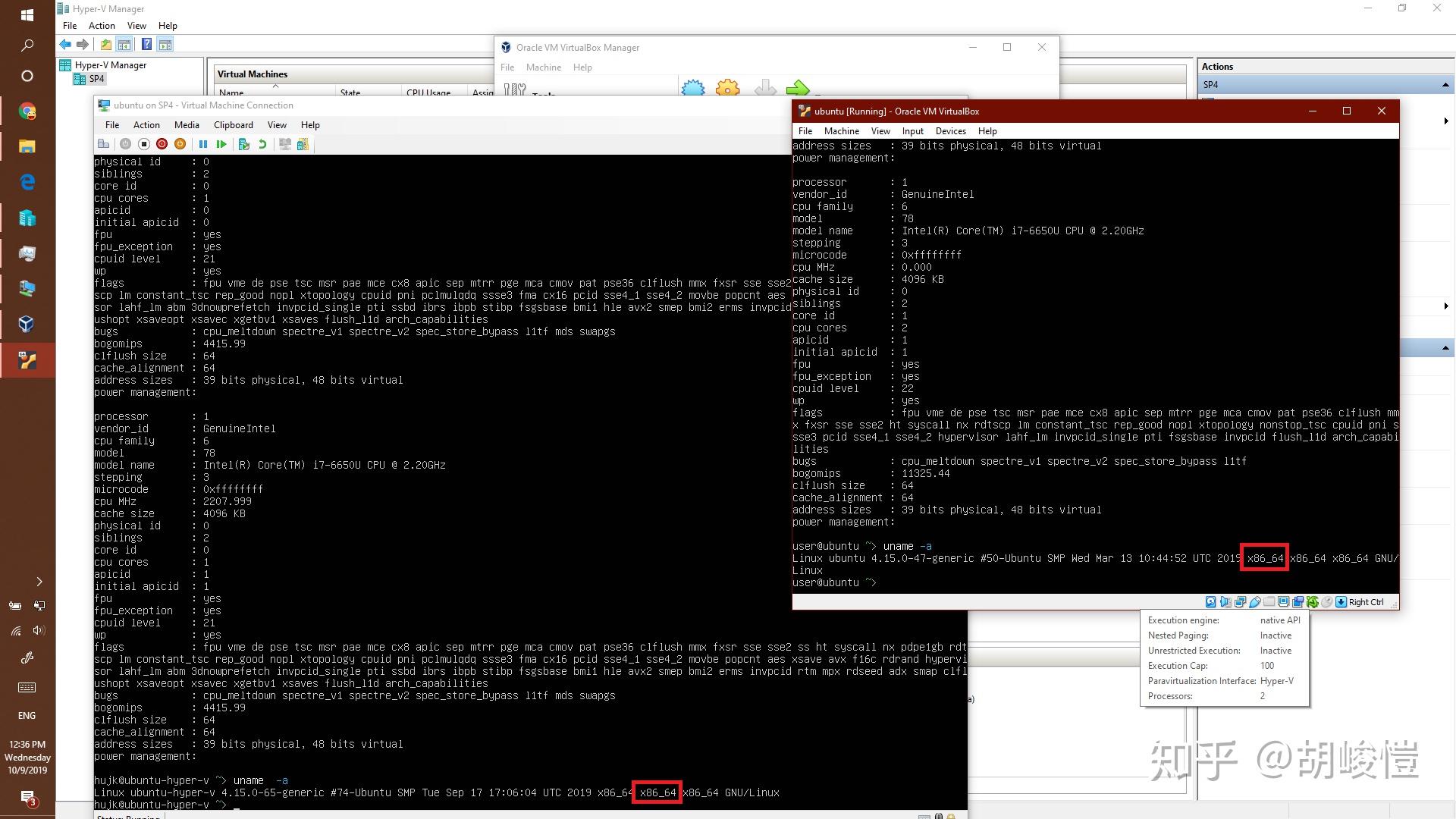Click the blue Help question mark icon in Hyper-V Manager
This screenshot has height=819, width=1456.
[x=146, y=45]
